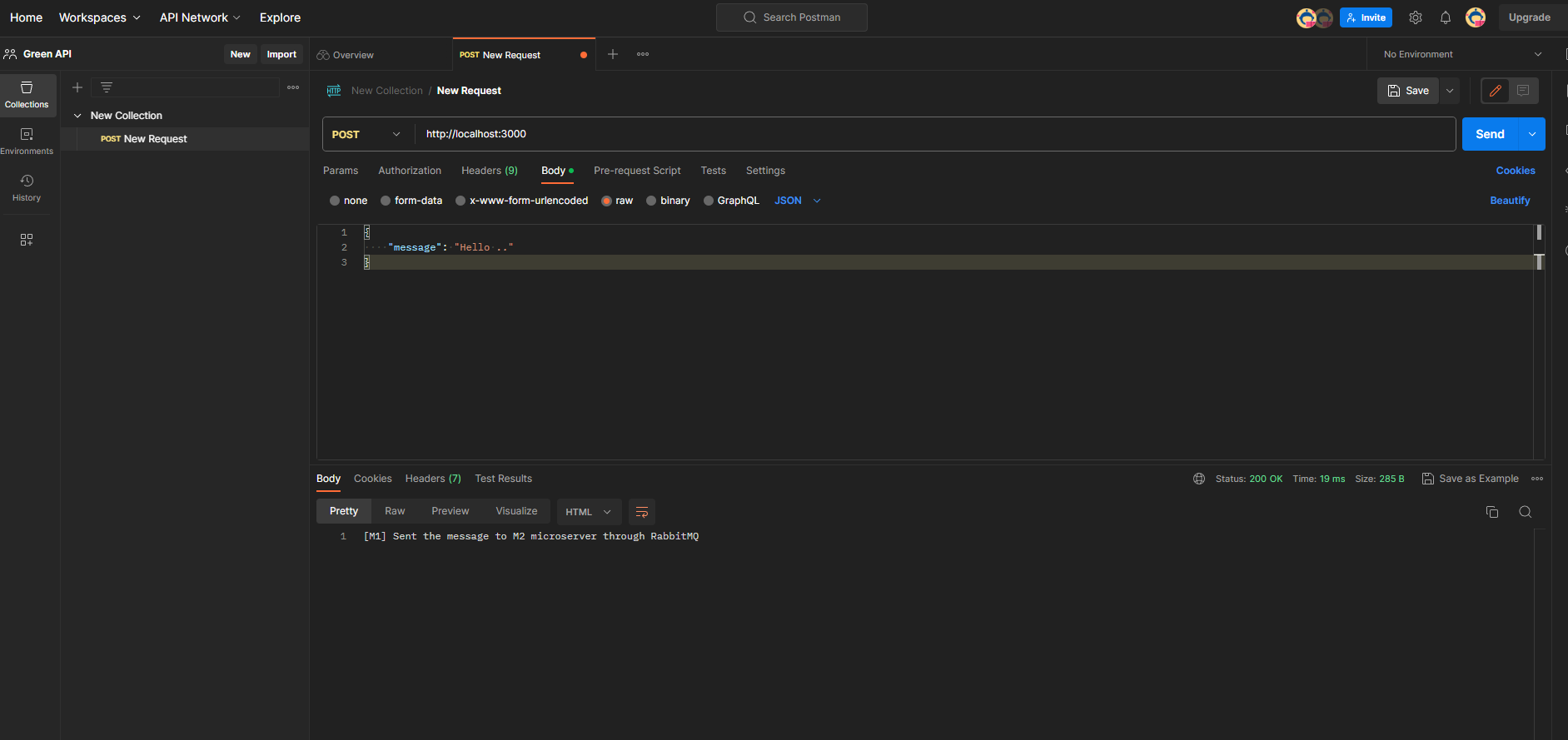Open the configure workspace sidebar icon

pos(27,240)
